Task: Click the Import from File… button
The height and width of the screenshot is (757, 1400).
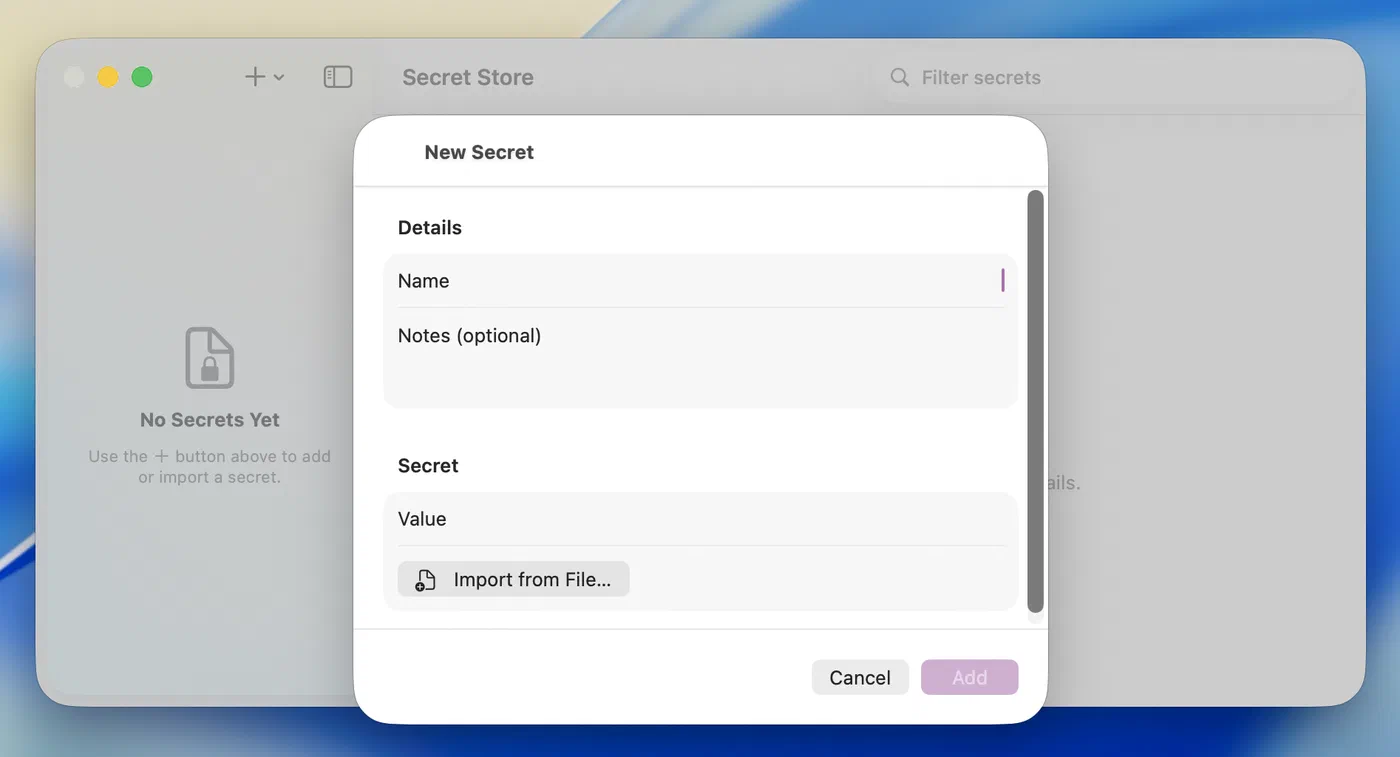Action: [x=514, y=579]
